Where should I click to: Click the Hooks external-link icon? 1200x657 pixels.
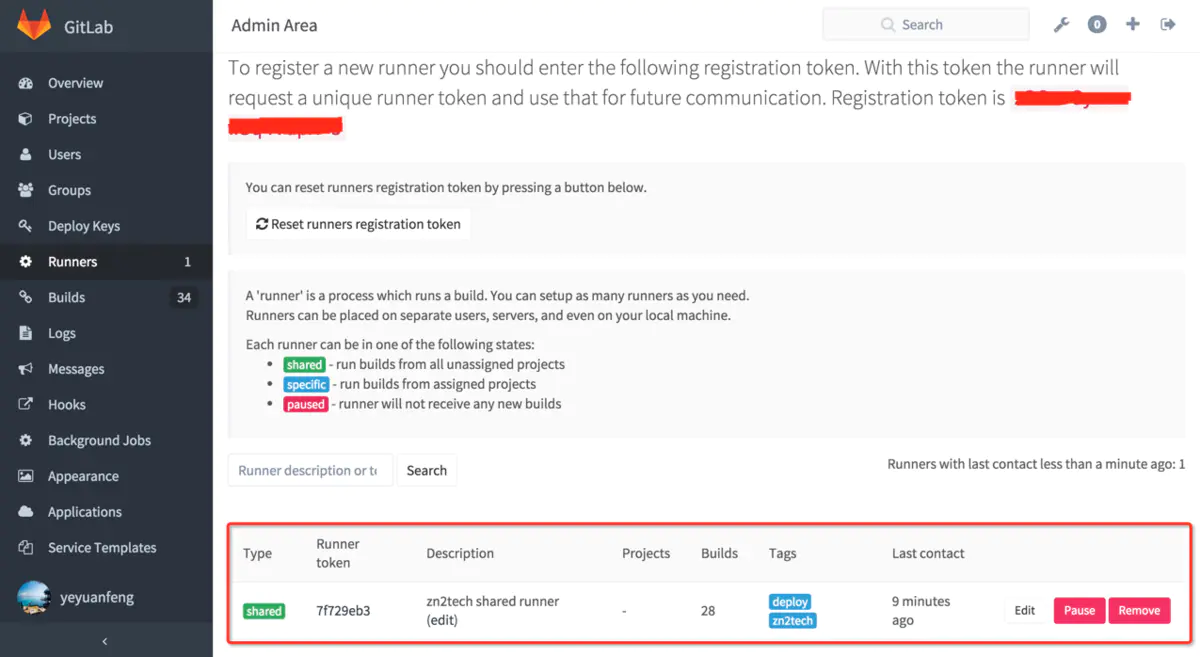(x=26, y=405)
